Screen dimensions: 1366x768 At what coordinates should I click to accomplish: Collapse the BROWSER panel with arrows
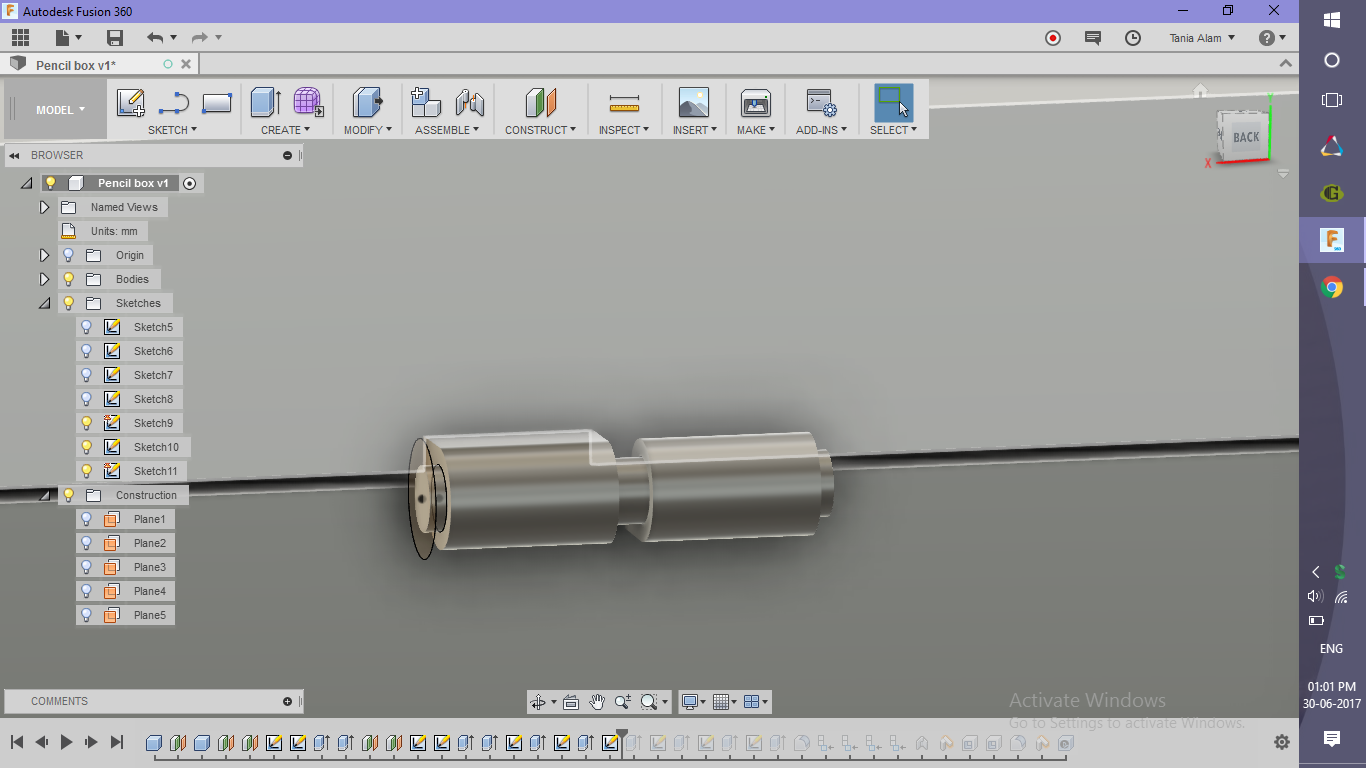coord(15,155)
